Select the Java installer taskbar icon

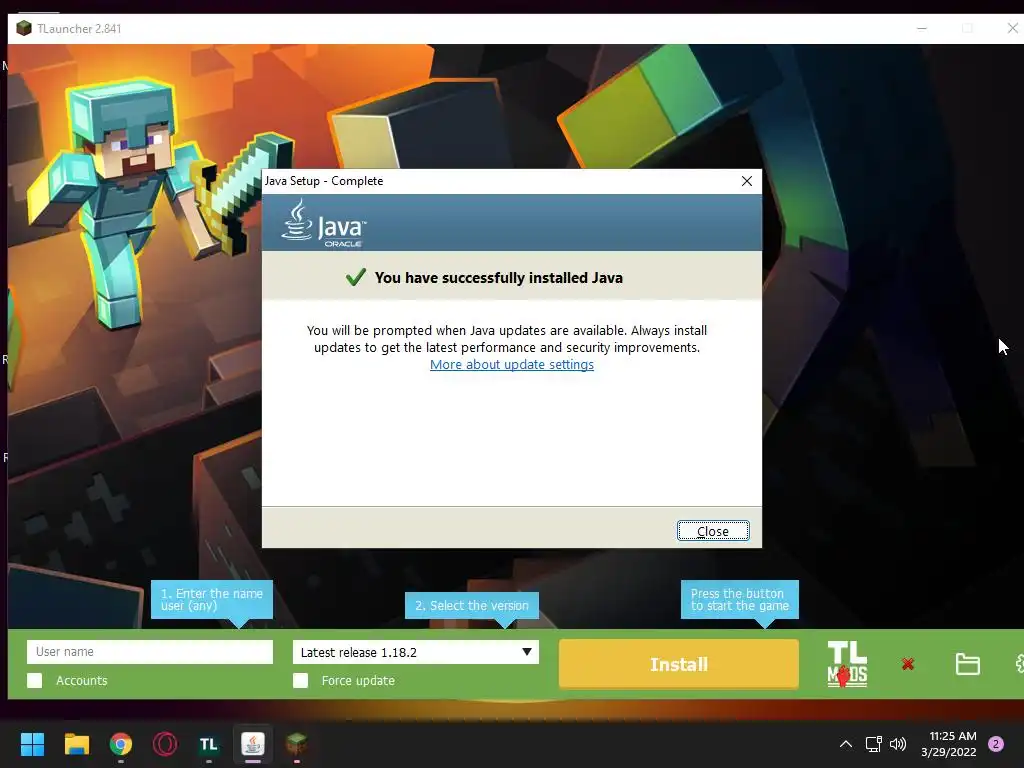(253, 744)
